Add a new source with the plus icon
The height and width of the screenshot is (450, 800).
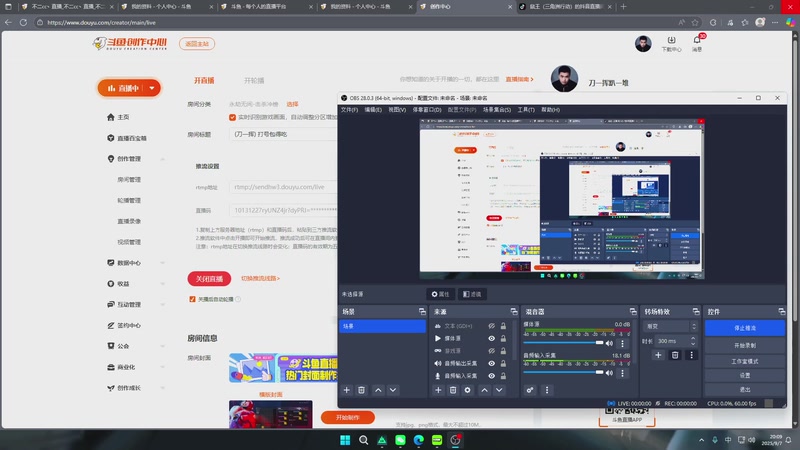pyautogui.click(x=438, y=390)
